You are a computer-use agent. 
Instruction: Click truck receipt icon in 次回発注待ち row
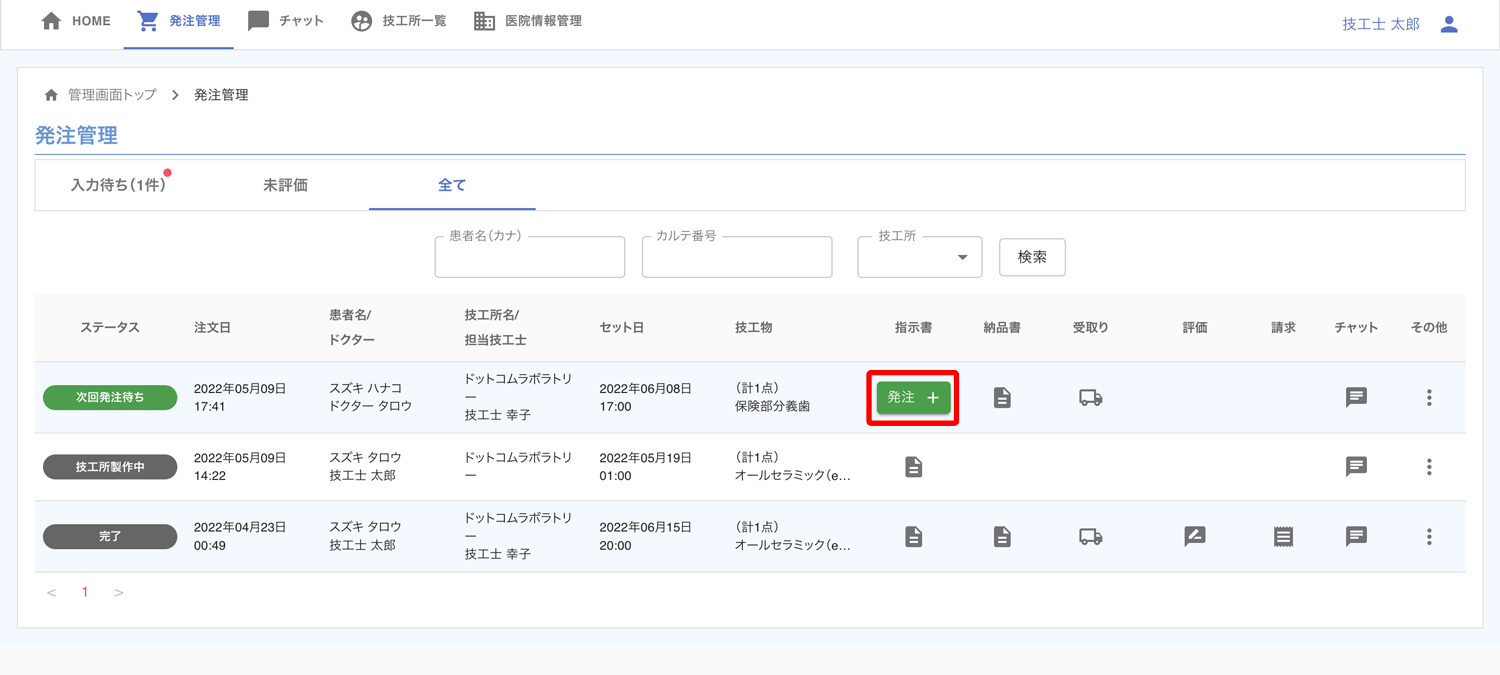1090,398
